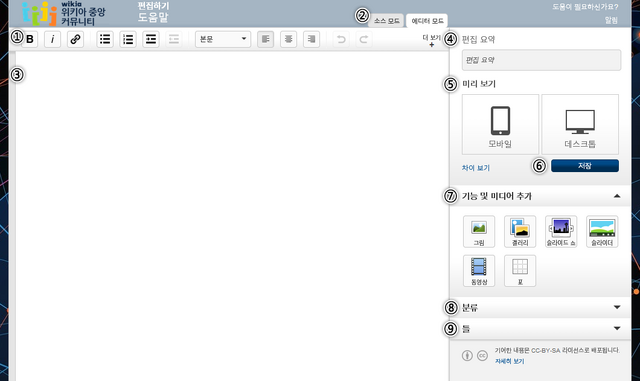
Task: Add a 갤러리 to the page
Action: point(520,232)
